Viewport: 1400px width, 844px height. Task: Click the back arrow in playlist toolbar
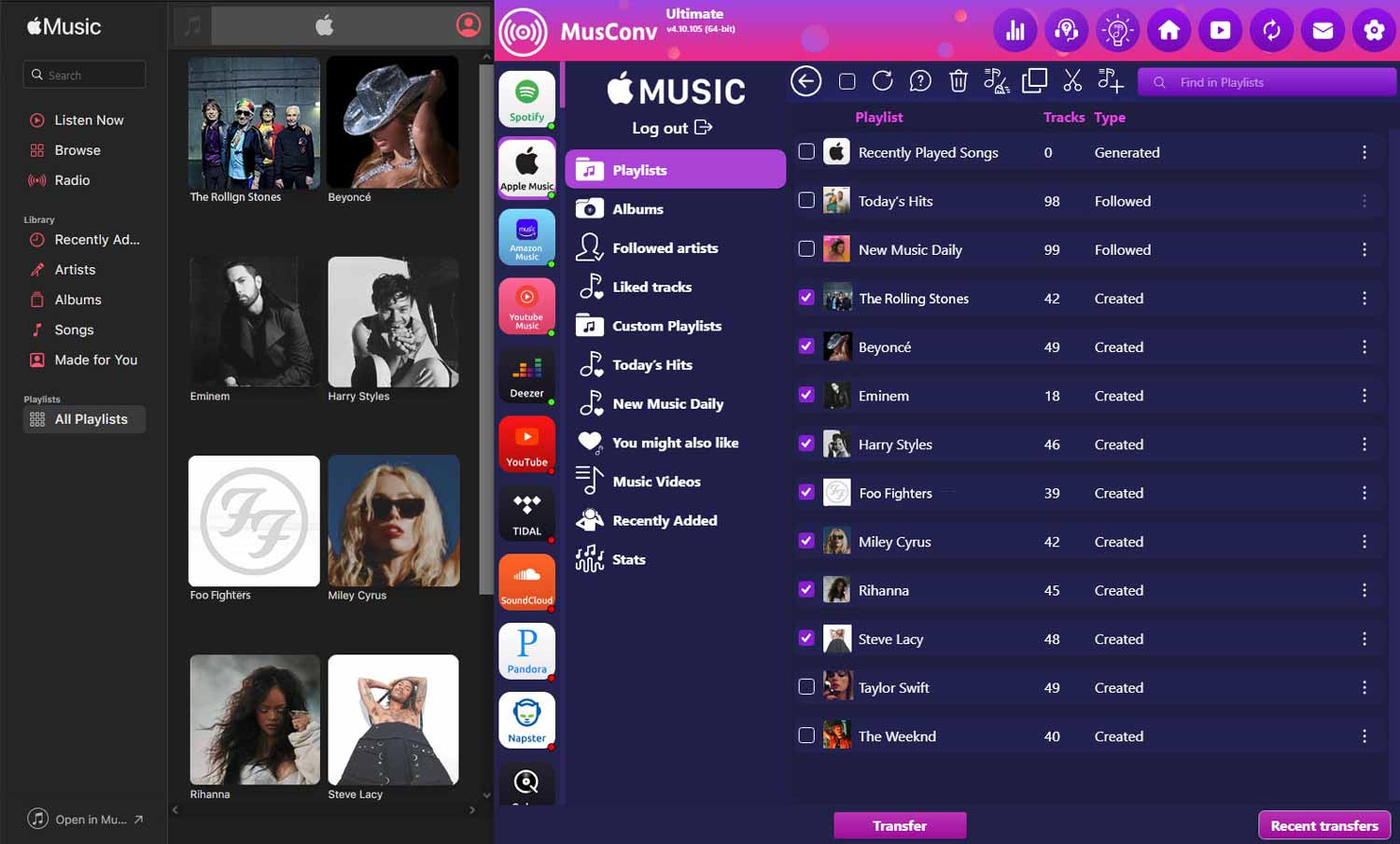[x=806, y=81]
